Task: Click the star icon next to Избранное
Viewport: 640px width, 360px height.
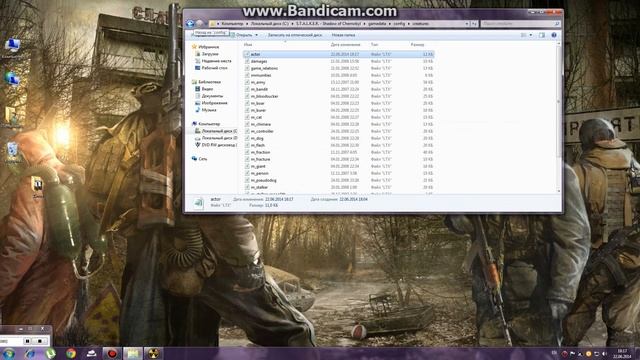Action: coord(195,47)
